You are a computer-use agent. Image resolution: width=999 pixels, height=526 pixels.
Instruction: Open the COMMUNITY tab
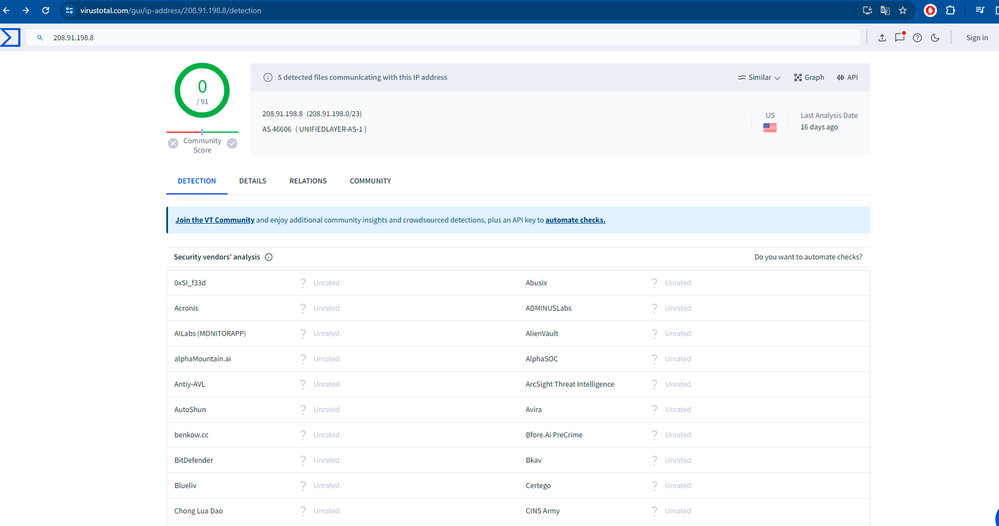click(370, 181)
